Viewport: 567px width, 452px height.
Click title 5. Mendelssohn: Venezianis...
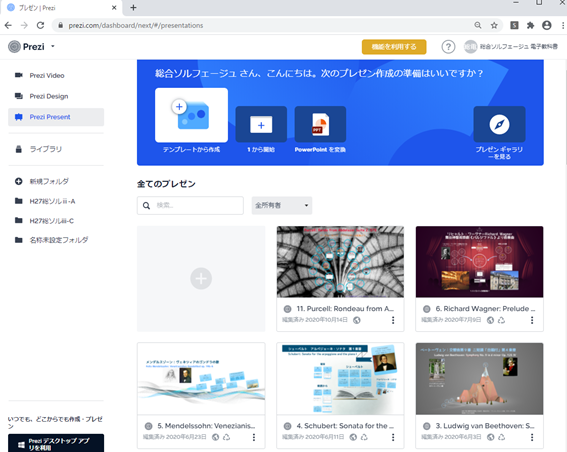coord(206,426)
